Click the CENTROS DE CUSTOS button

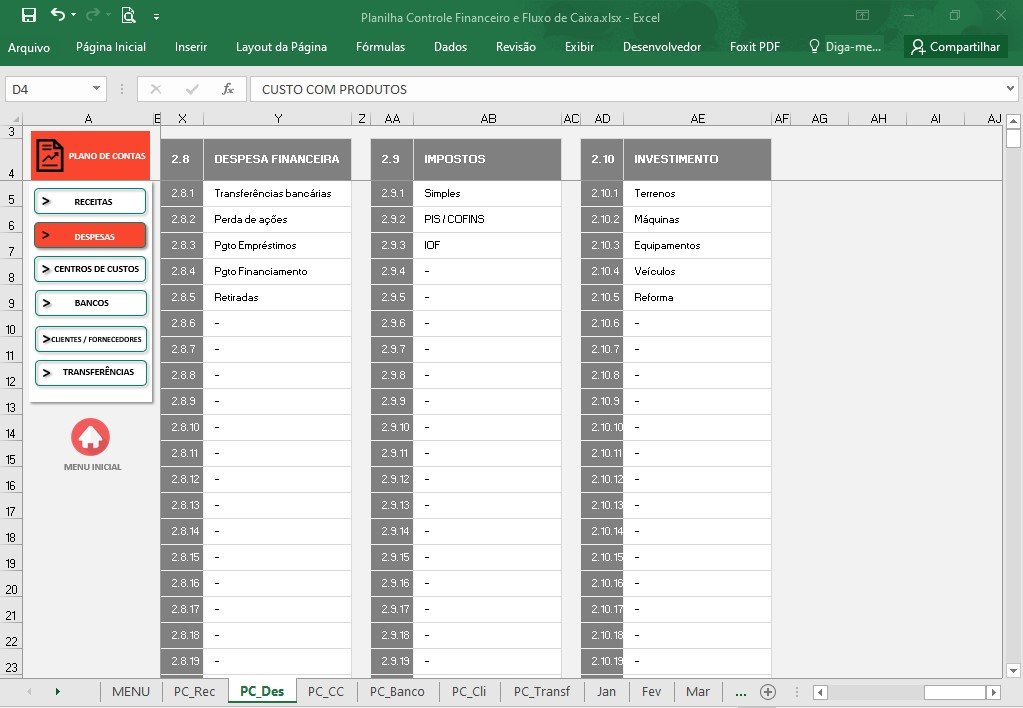point(90,269)
